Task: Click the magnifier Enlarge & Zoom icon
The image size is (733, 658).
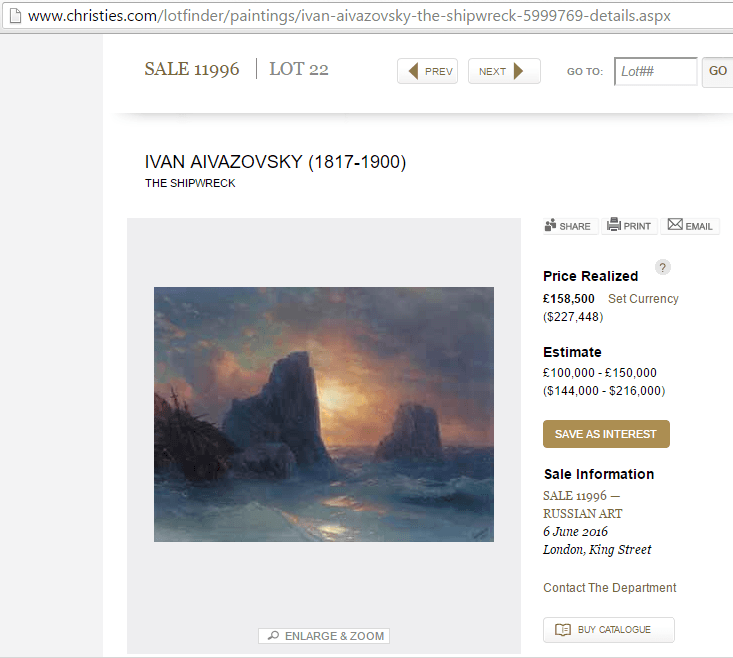Action: tap(273, 636)
